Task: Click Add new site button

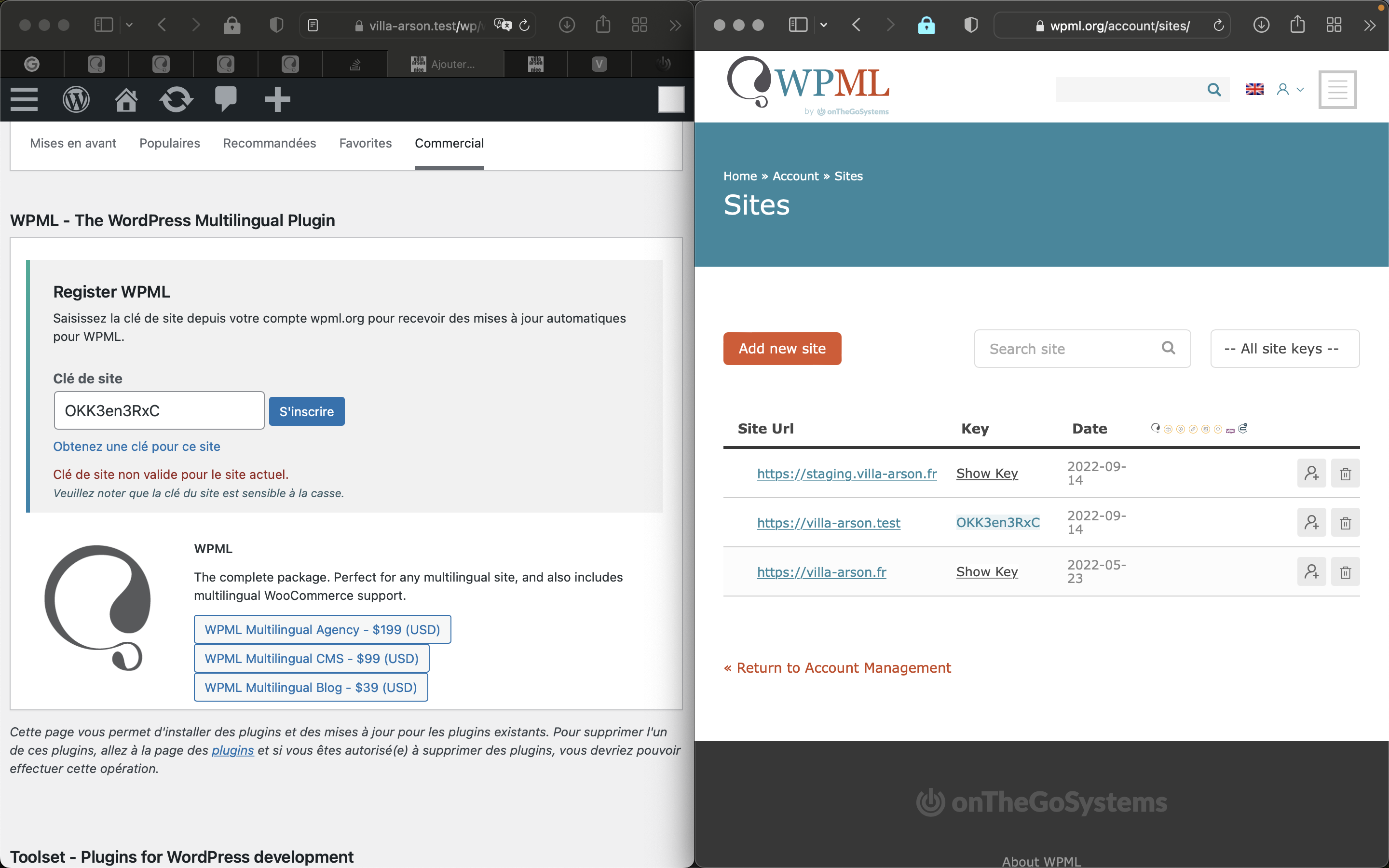Action: pos(782,349)
